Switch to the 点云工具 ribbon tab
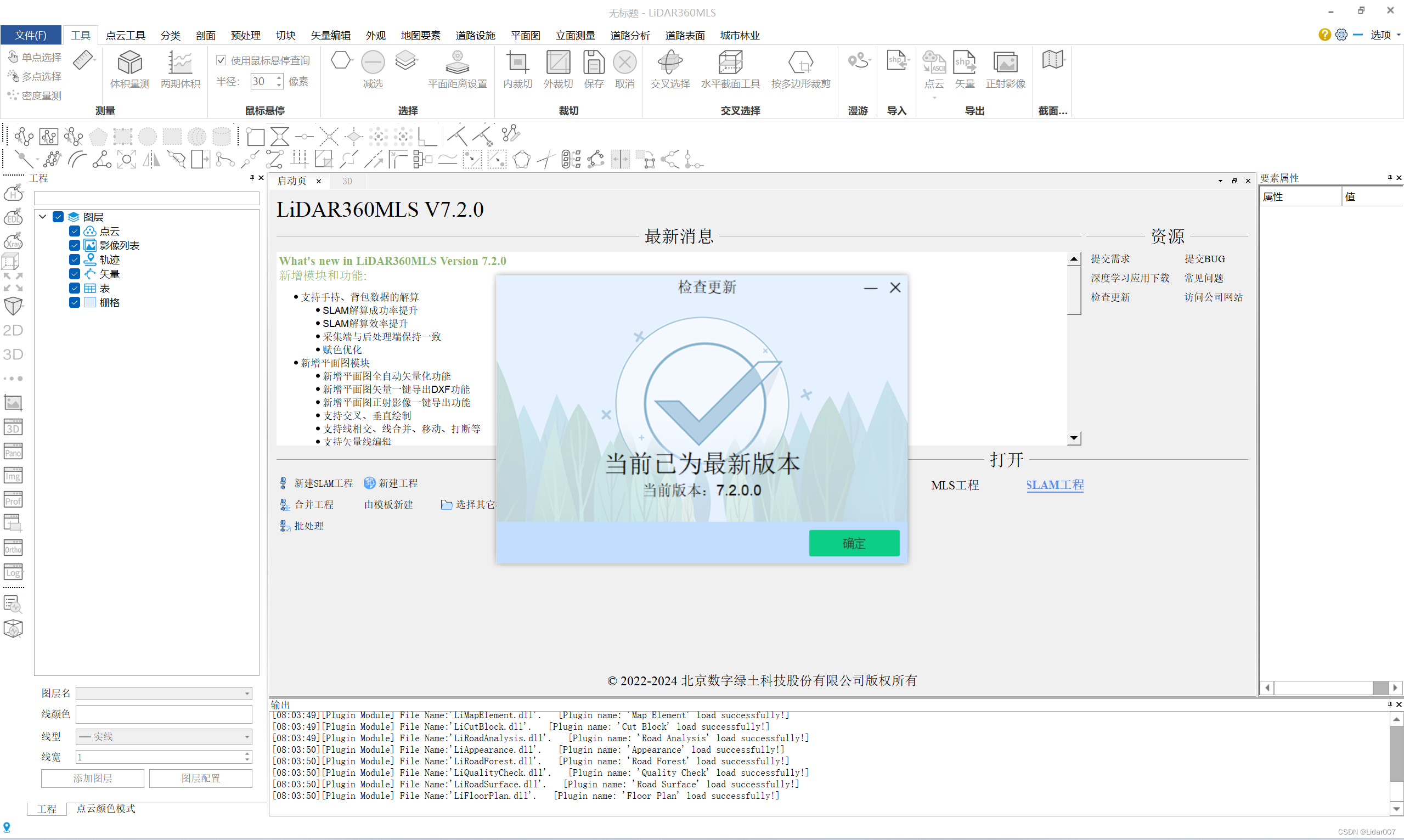This screenshot has height=840, width=1404. point(126,35)
